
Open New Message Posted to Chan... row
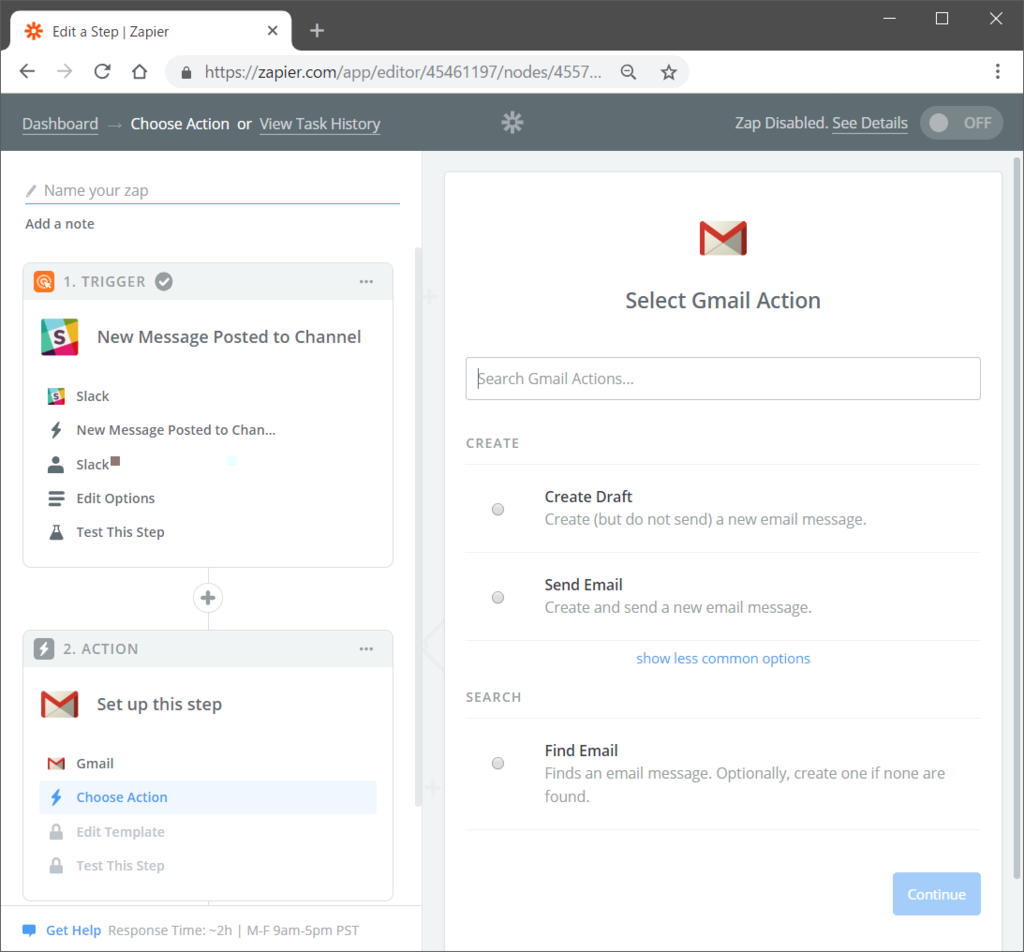coord(208,430)
